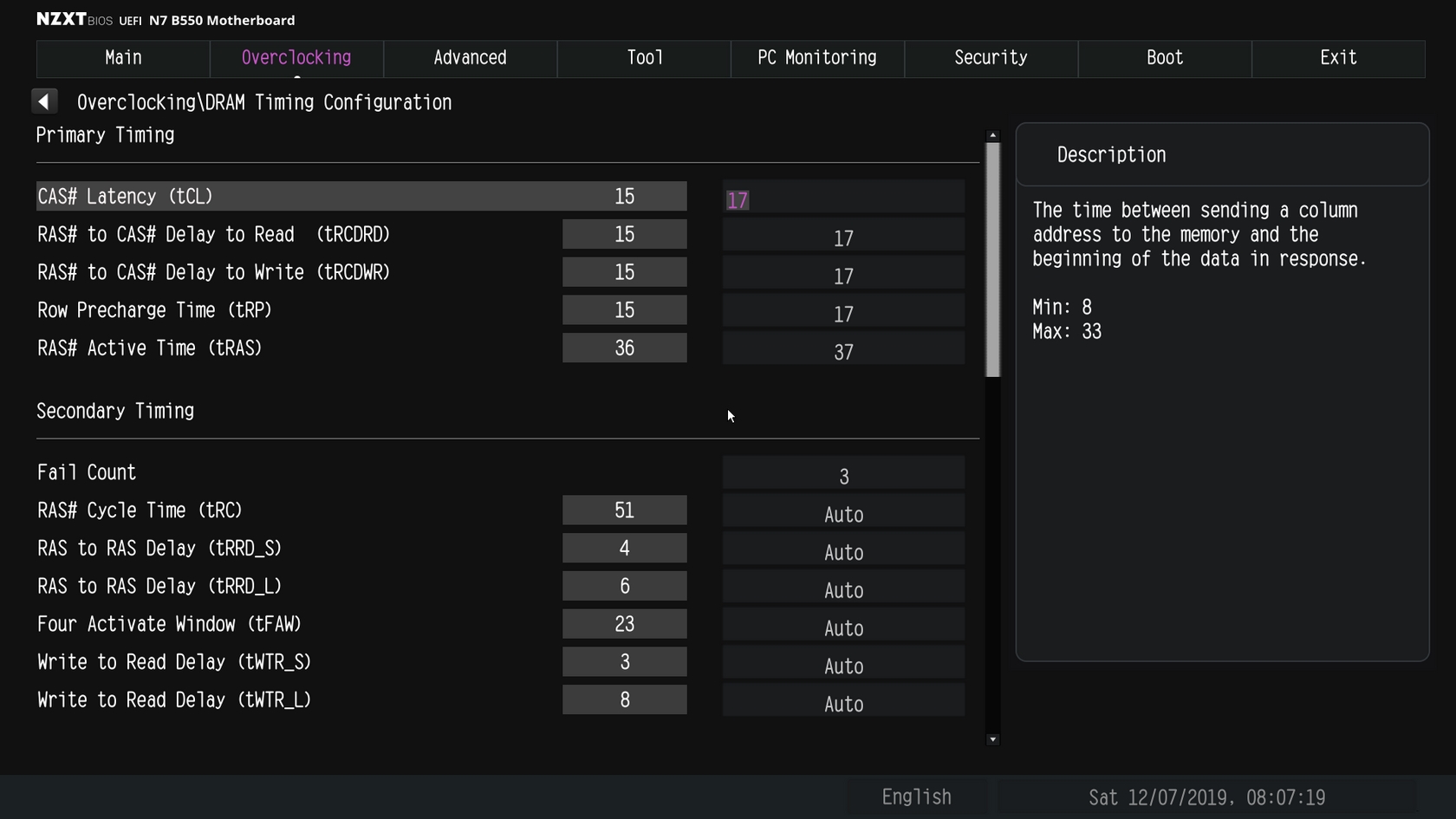Click the NZXT BIOS logo

pyautogui.click(x=75, y=19)
